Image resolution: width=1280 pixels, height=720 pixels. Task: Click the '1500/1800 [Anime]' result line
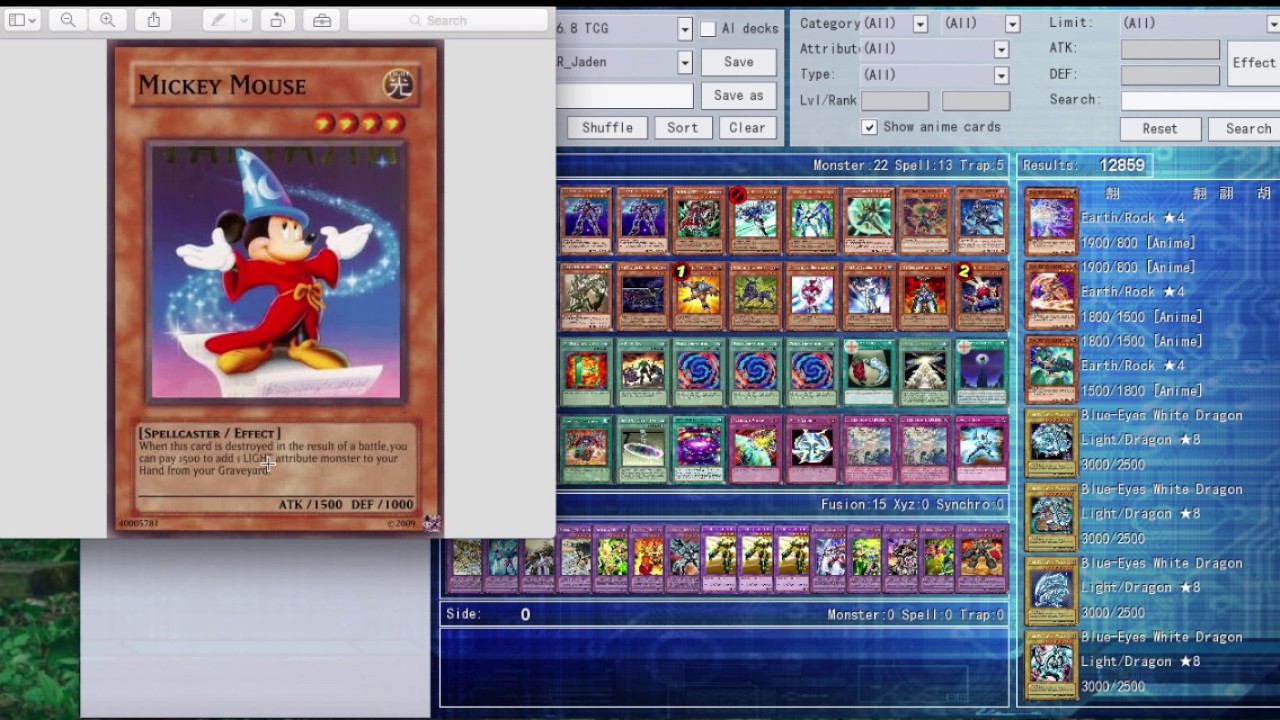coord(1142,391)
